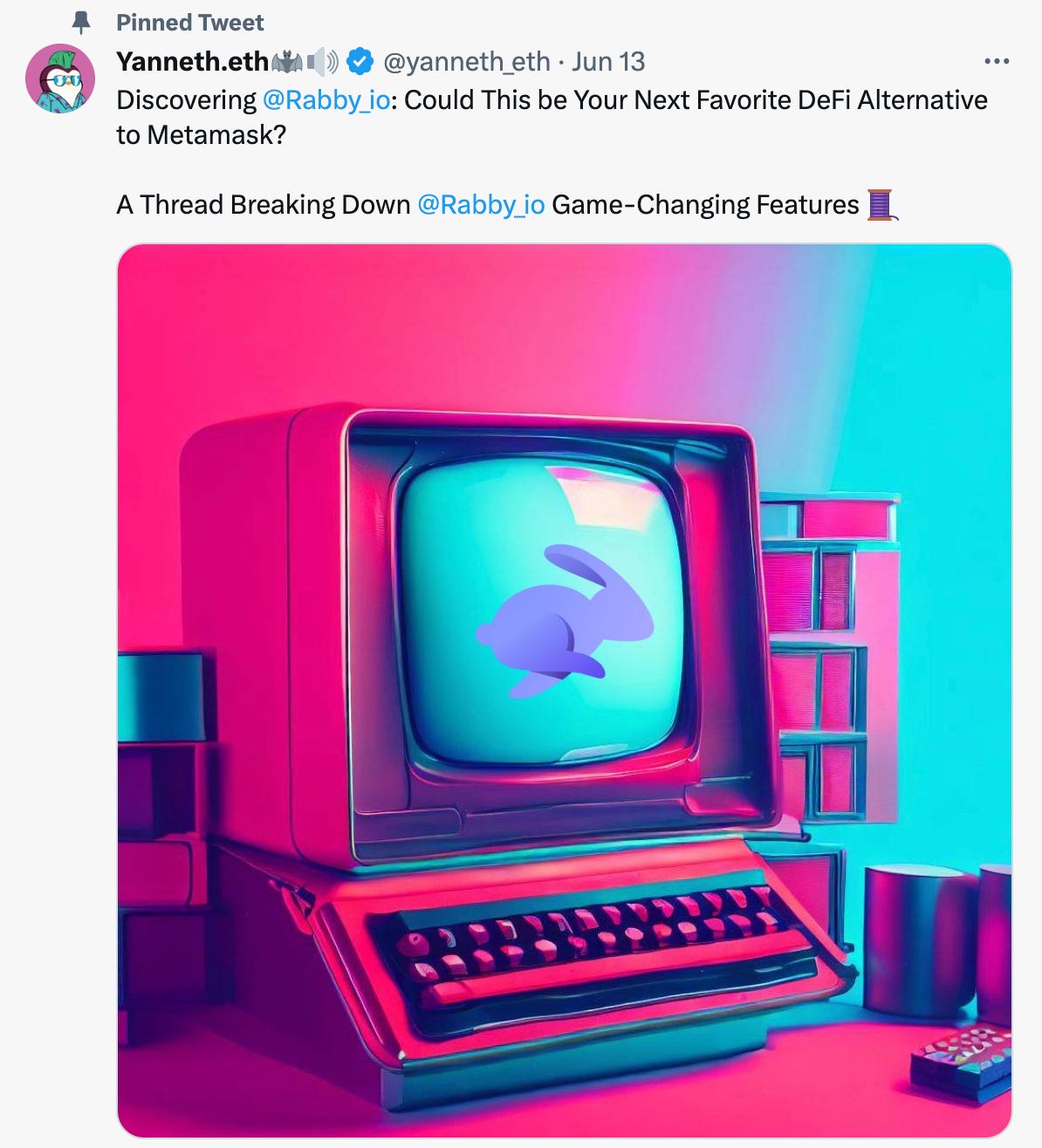Click the metallic cylinder cup in the image
1042x1148 pixels.
pyautogui.click(x=918, y=937)
